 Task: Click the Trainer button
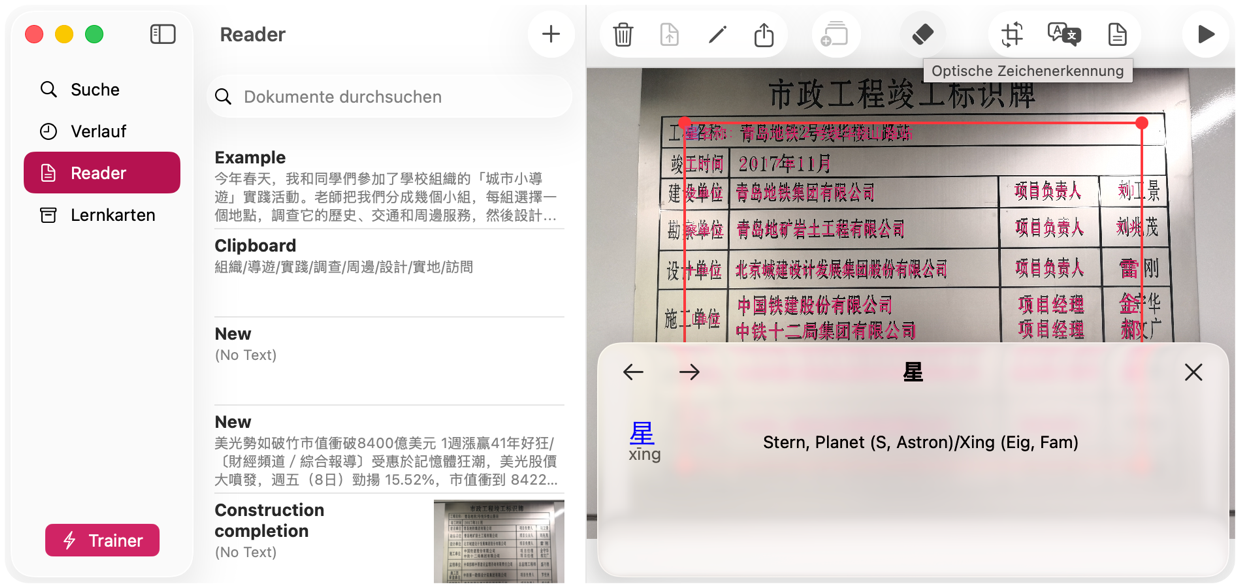tap(102, 540)
